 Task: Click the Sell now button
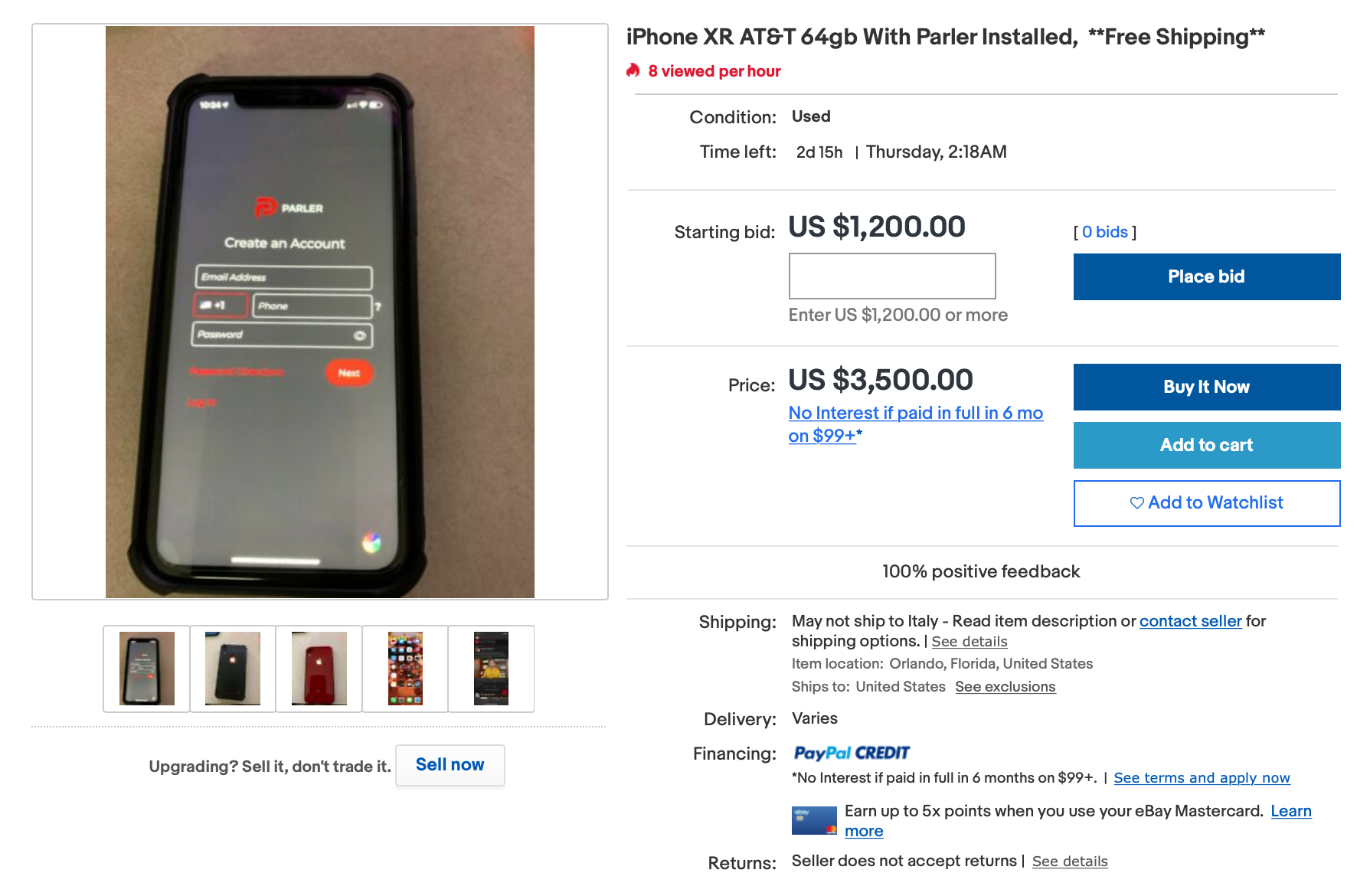(x=450, y=765)
